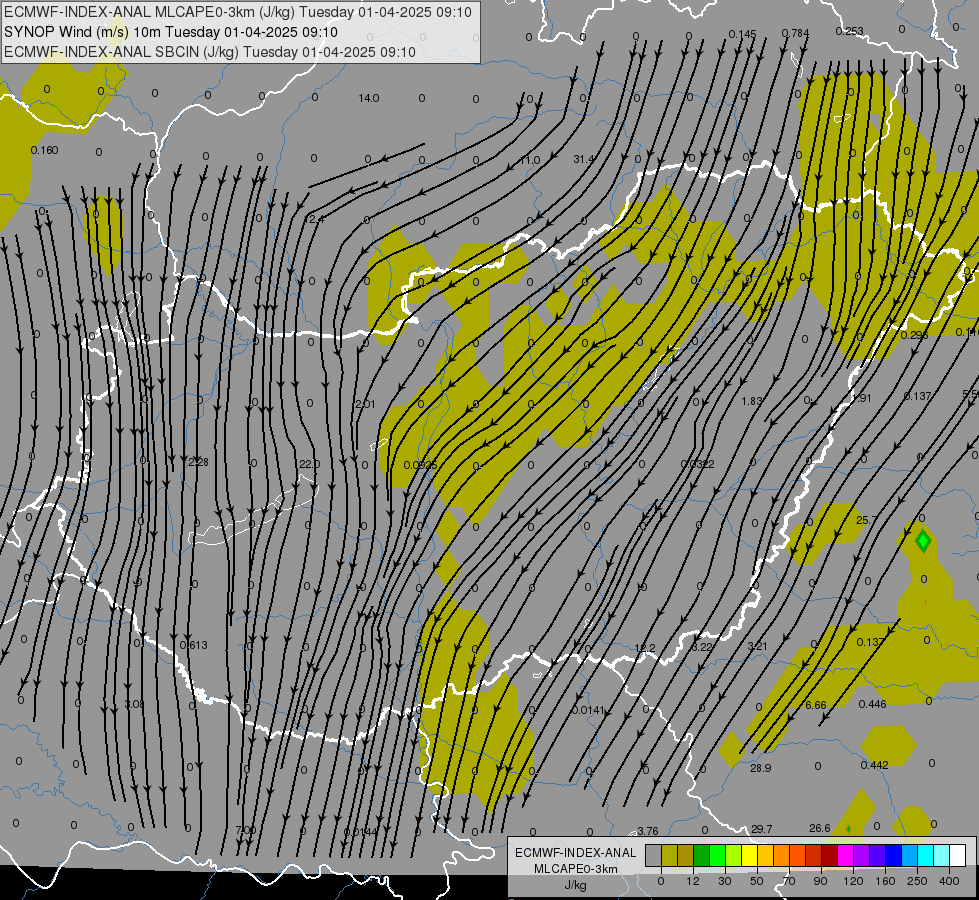Click the 0.160 value at left edge
This screenshot has width=979, height=900.
(x=44, y=150)
